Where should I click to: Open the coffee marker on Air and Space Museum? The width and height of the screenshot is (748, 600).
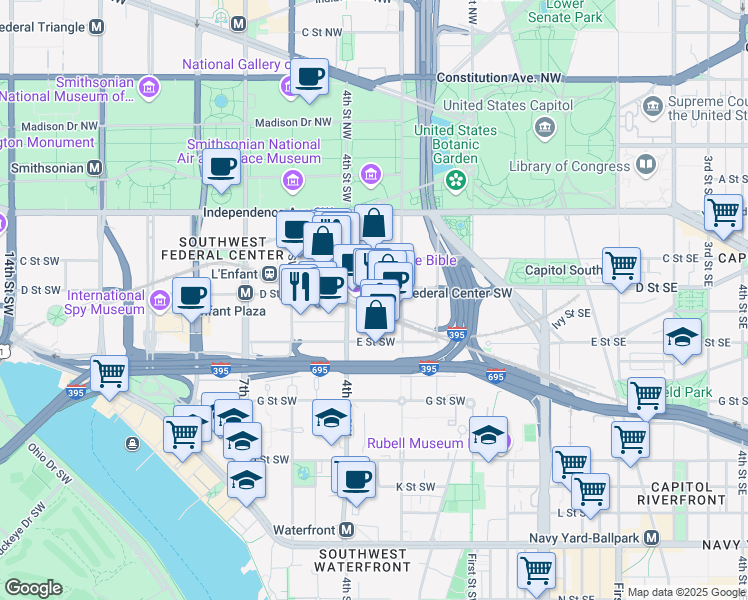click(x=221, y=168)
